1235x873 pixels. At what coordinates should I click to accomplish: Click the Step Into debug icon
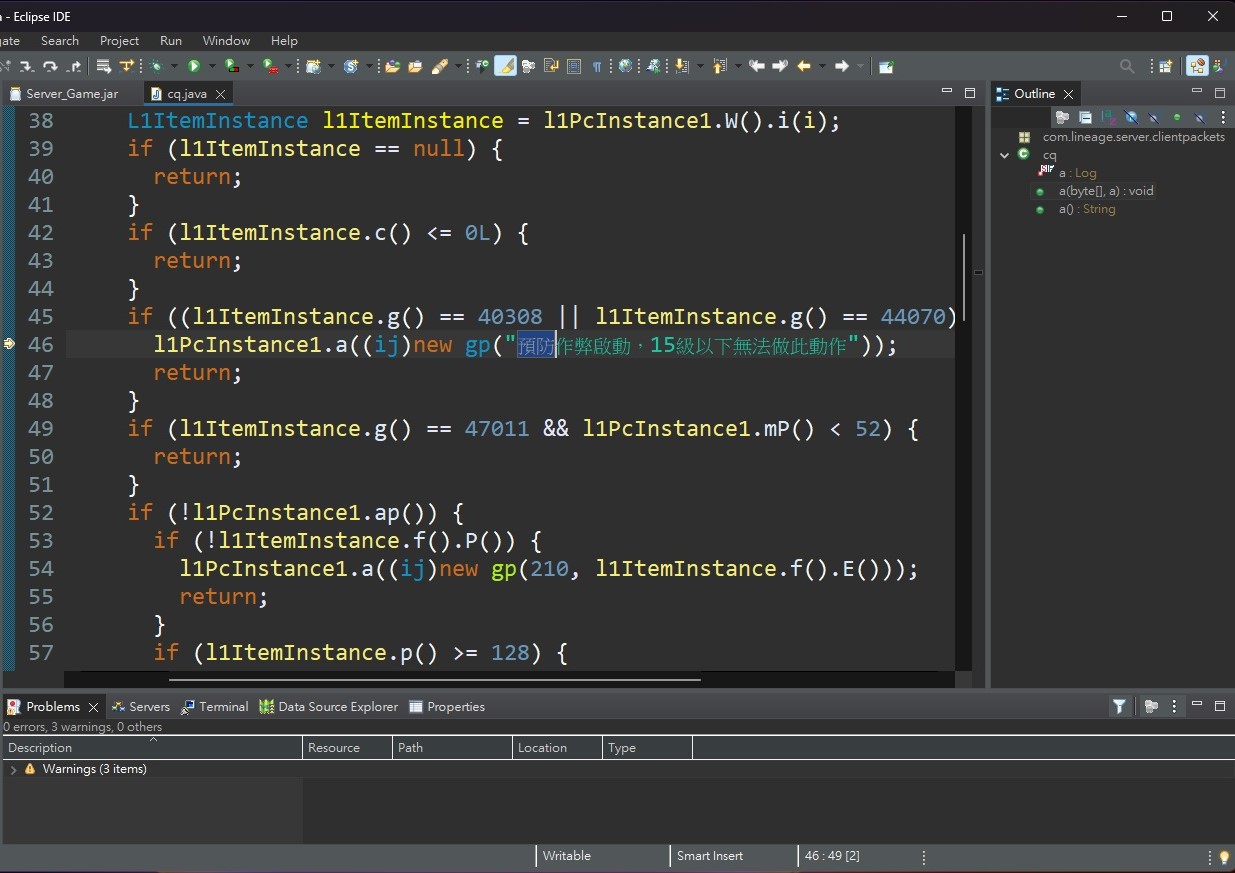26,66
